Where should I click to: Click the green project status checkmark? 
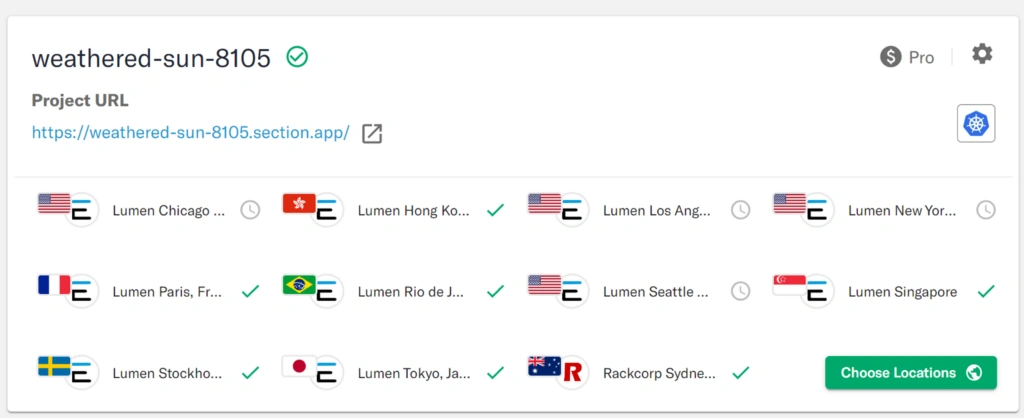click(x=297, y=57)
